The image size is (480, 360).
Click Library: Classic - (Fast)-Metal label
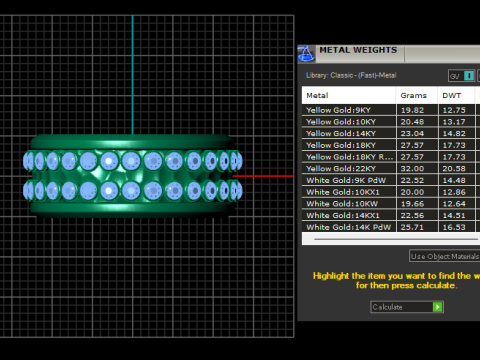pyautogui.click(x=351, y=75)
